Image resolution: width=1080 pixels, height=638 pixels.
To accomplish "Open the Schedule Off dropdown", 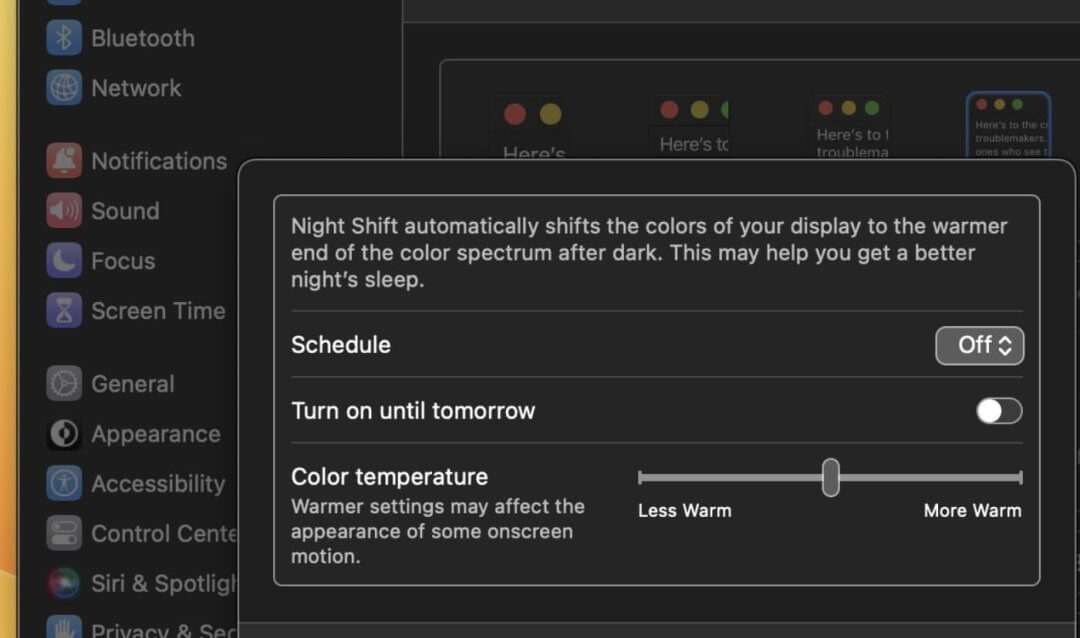I will (x=979, y=345).
